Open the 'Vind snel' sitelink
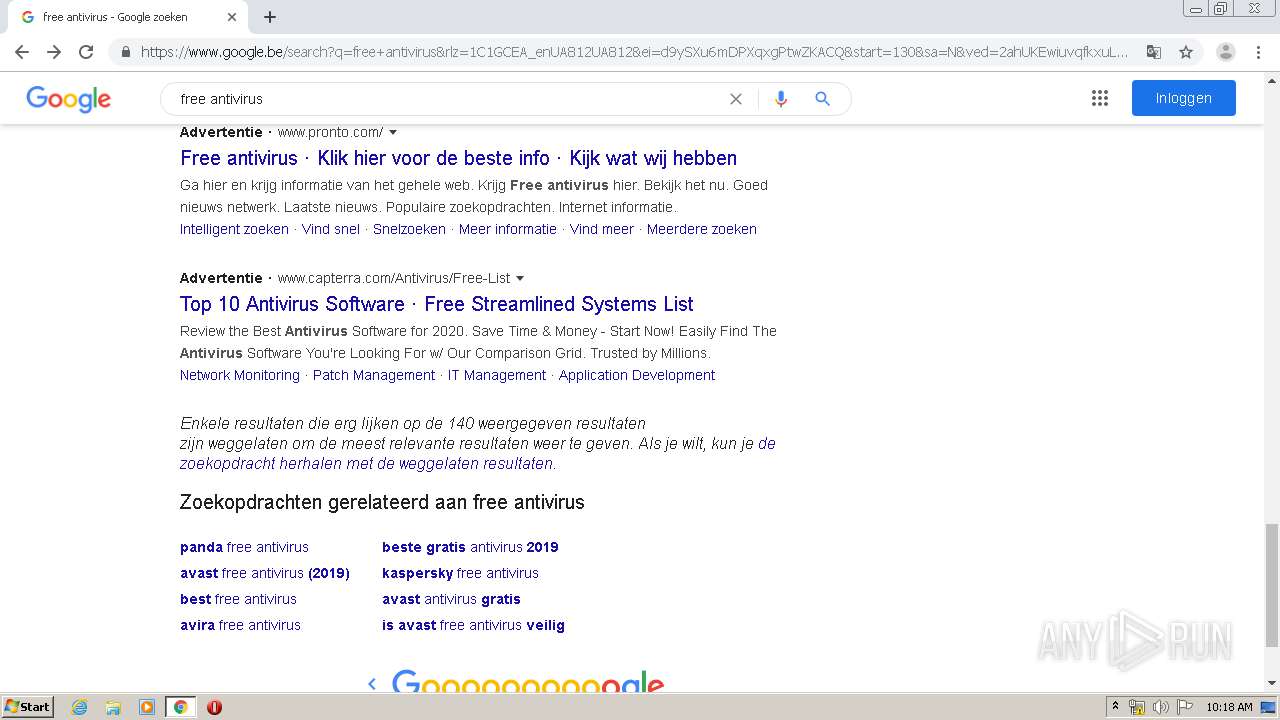 click(331, 229)
